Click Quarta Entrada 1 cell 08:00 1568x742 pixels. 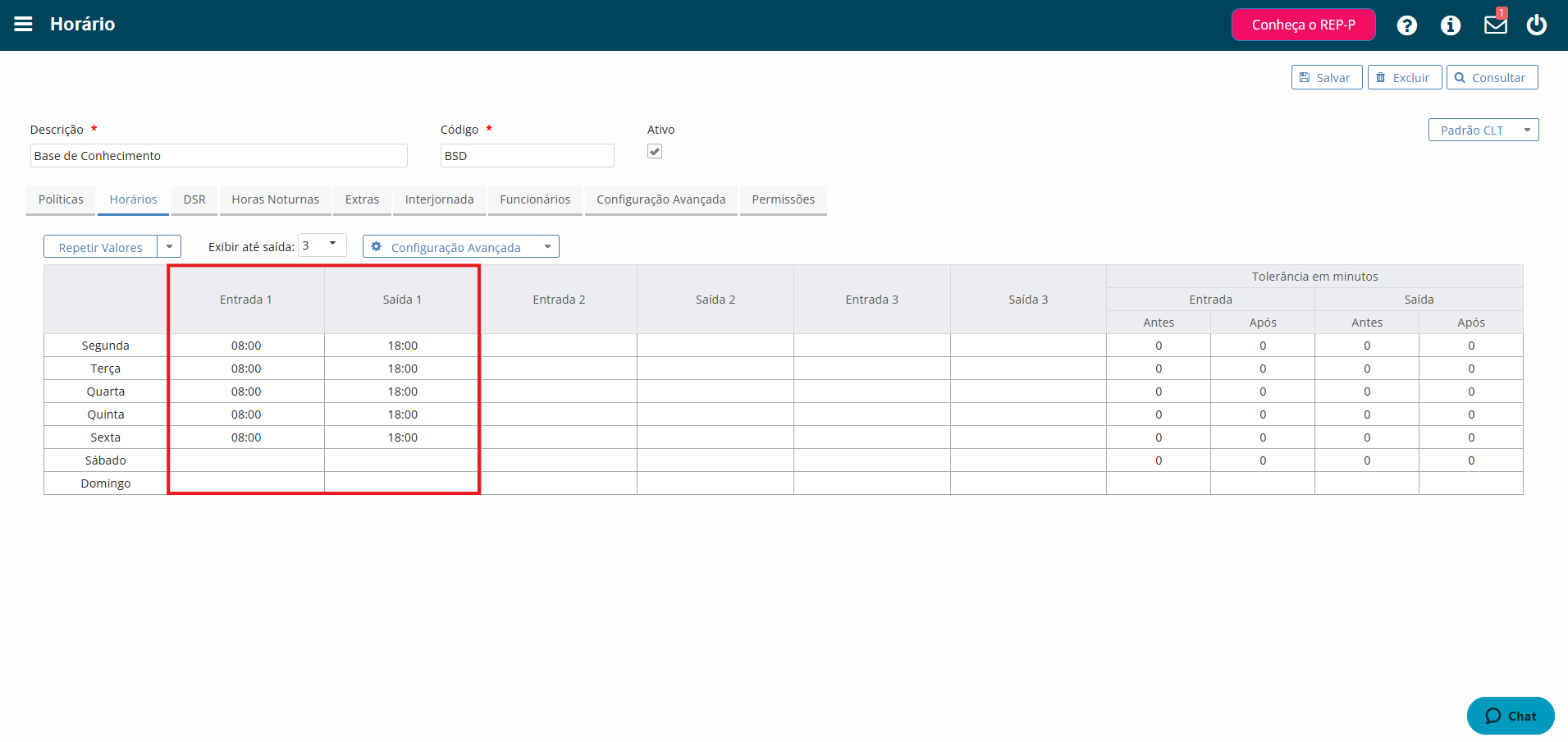coord(246,392)
